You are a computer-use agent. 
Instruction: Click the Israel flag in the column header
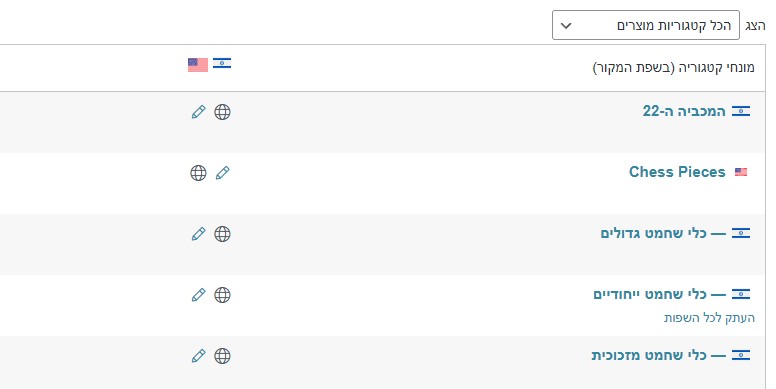pyautogui.click(x=222, y=63)
